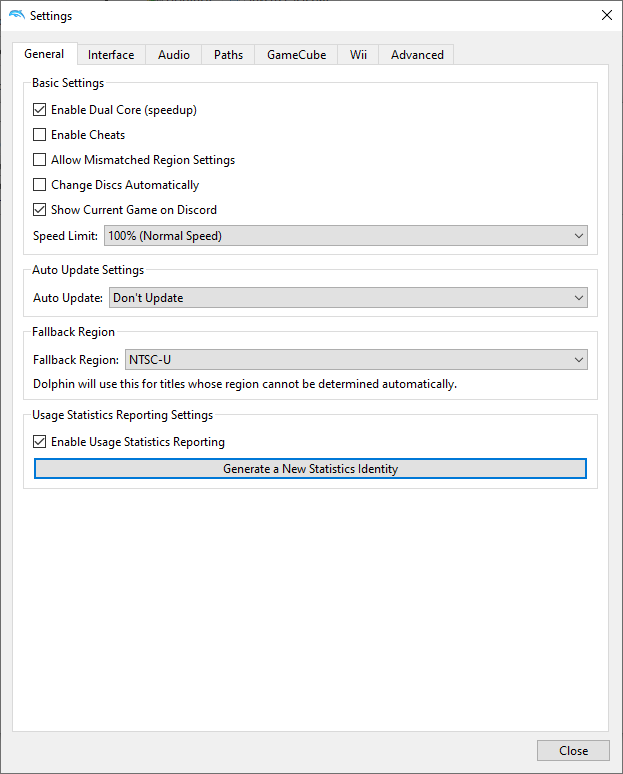The image size is (623, 774).
Task: Click the Dolphin logo icon in title bar
Action: coord(16,15)
